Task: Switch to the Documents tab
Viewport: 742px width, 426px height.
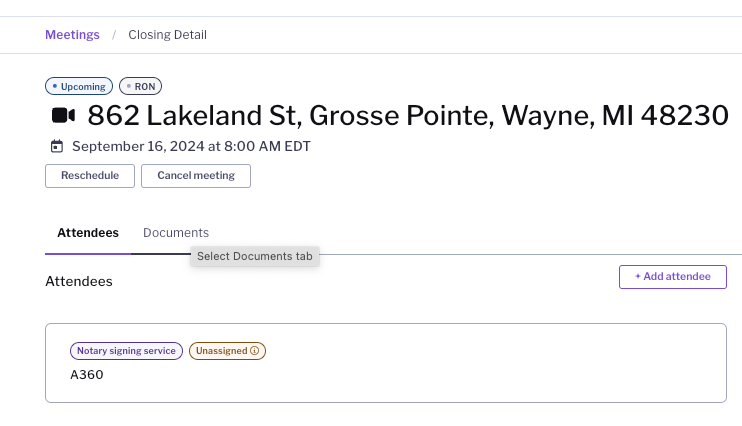Action: 176,233
